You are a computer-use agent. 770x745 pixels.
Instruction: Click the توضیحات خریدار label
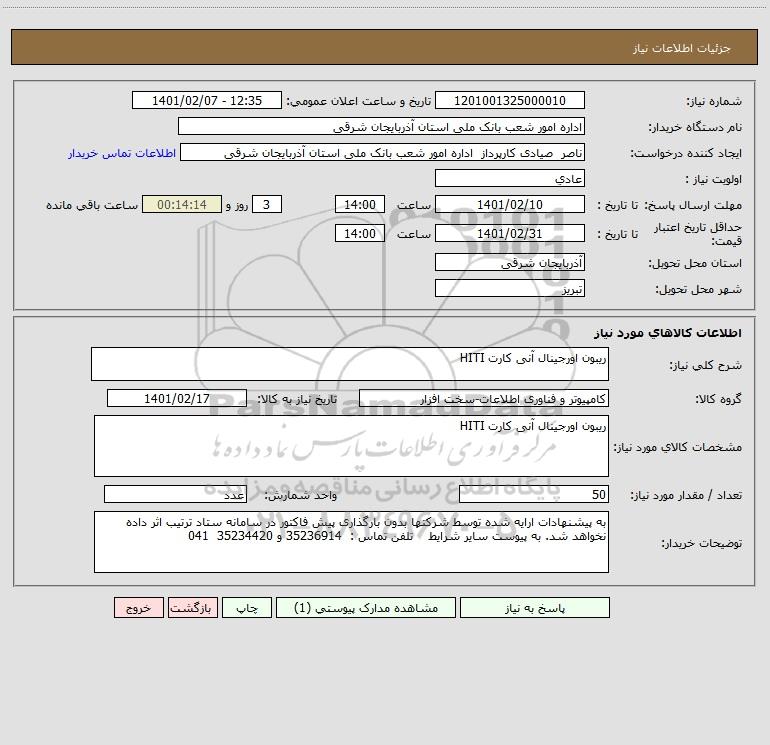[x=702, y=543]
